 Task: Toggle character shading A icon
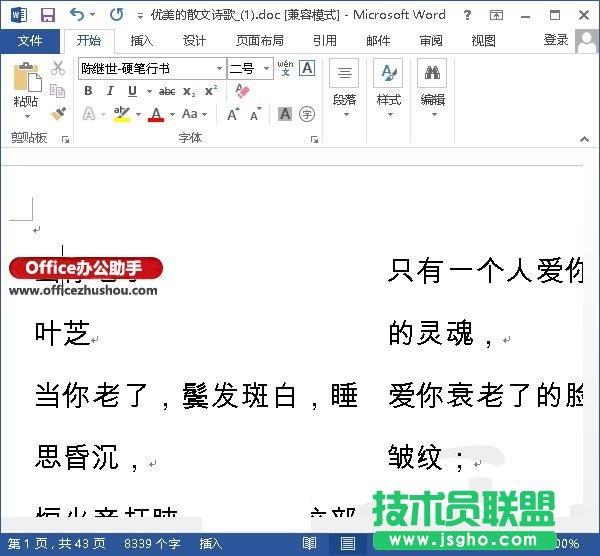coord(285,114)
